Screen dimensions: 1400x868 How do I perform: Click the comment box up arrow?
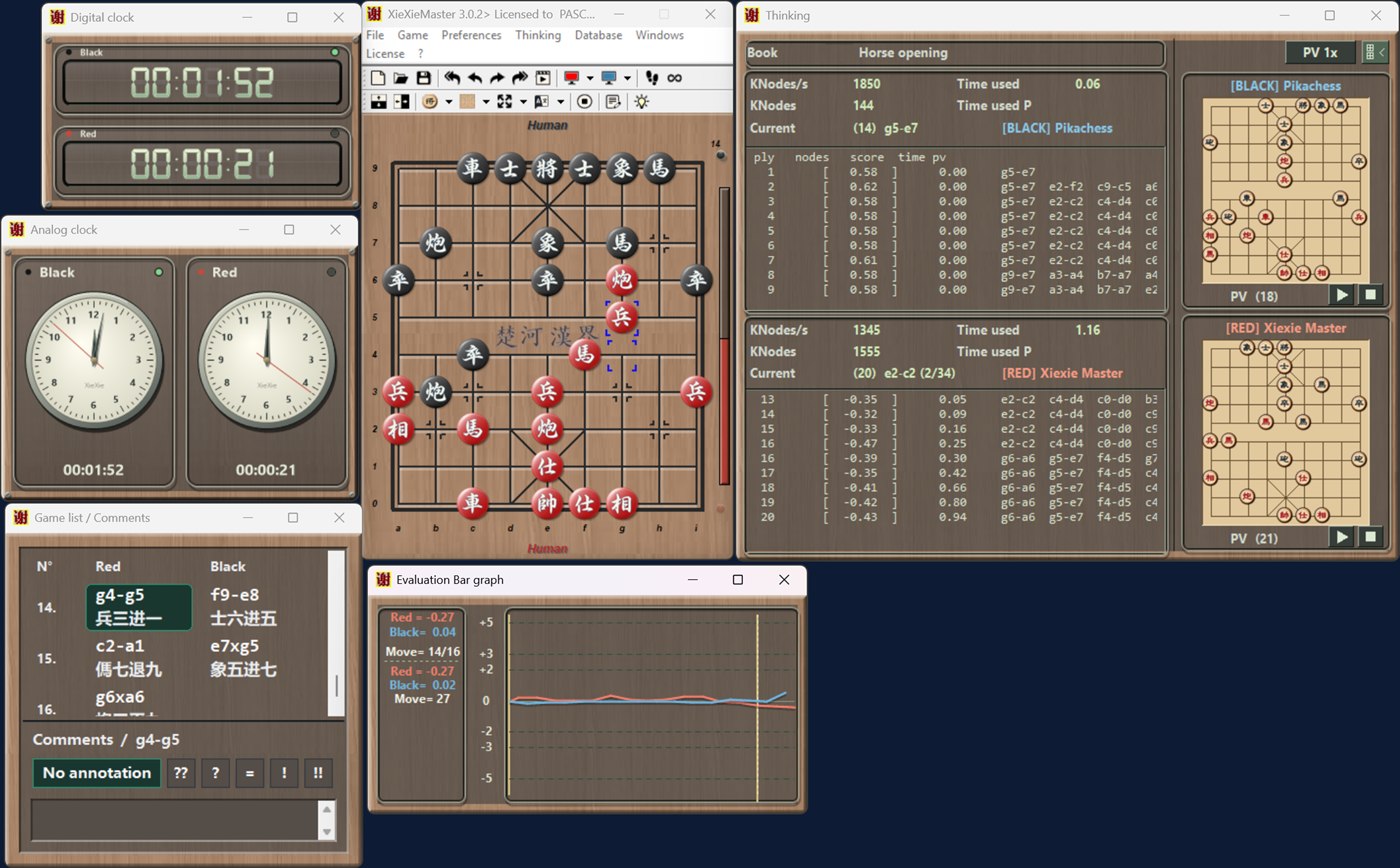click(x=326, y=809)
